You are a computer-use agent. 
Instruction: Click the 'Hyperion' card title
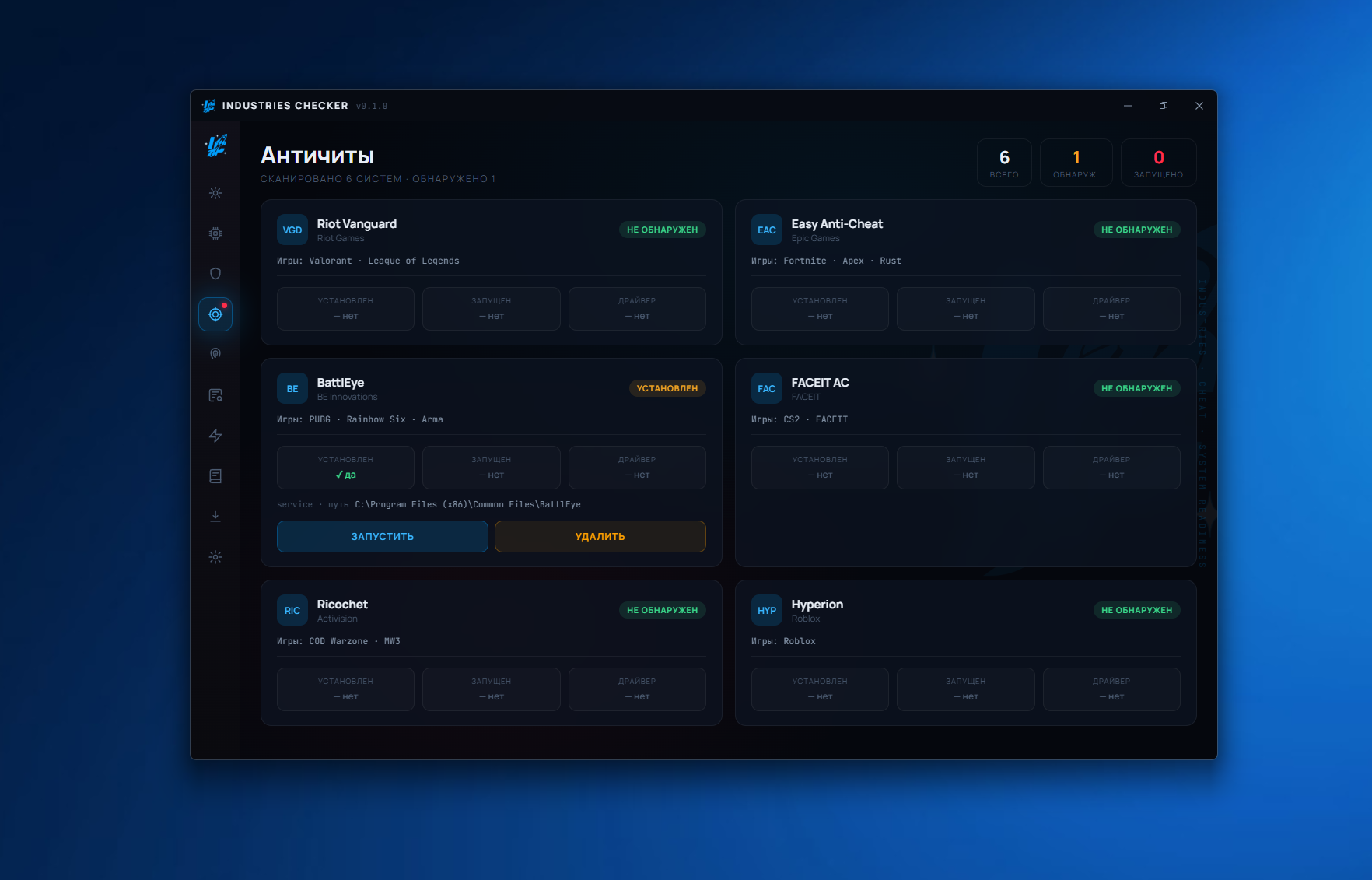[817, 605]
